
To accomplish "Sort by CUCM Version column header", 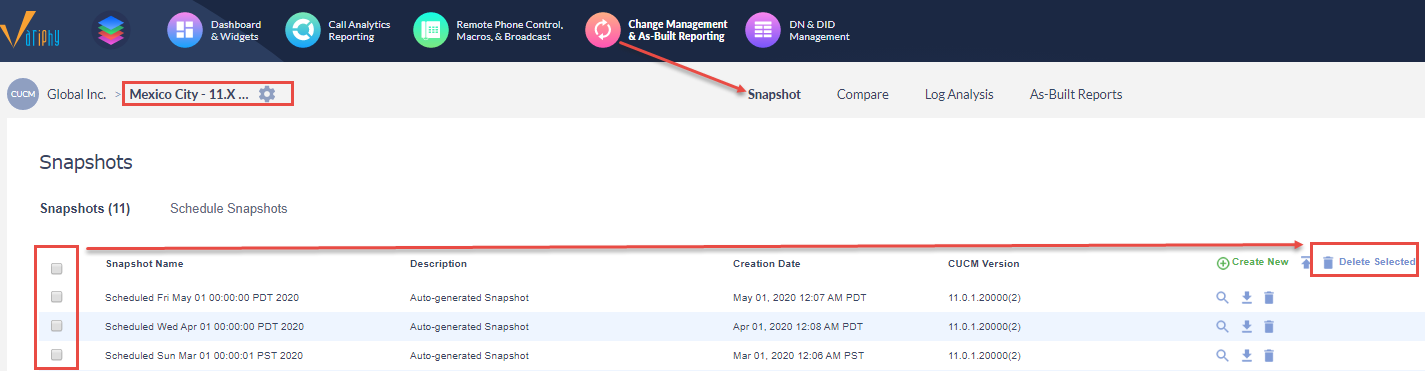I will click(983, 264).
